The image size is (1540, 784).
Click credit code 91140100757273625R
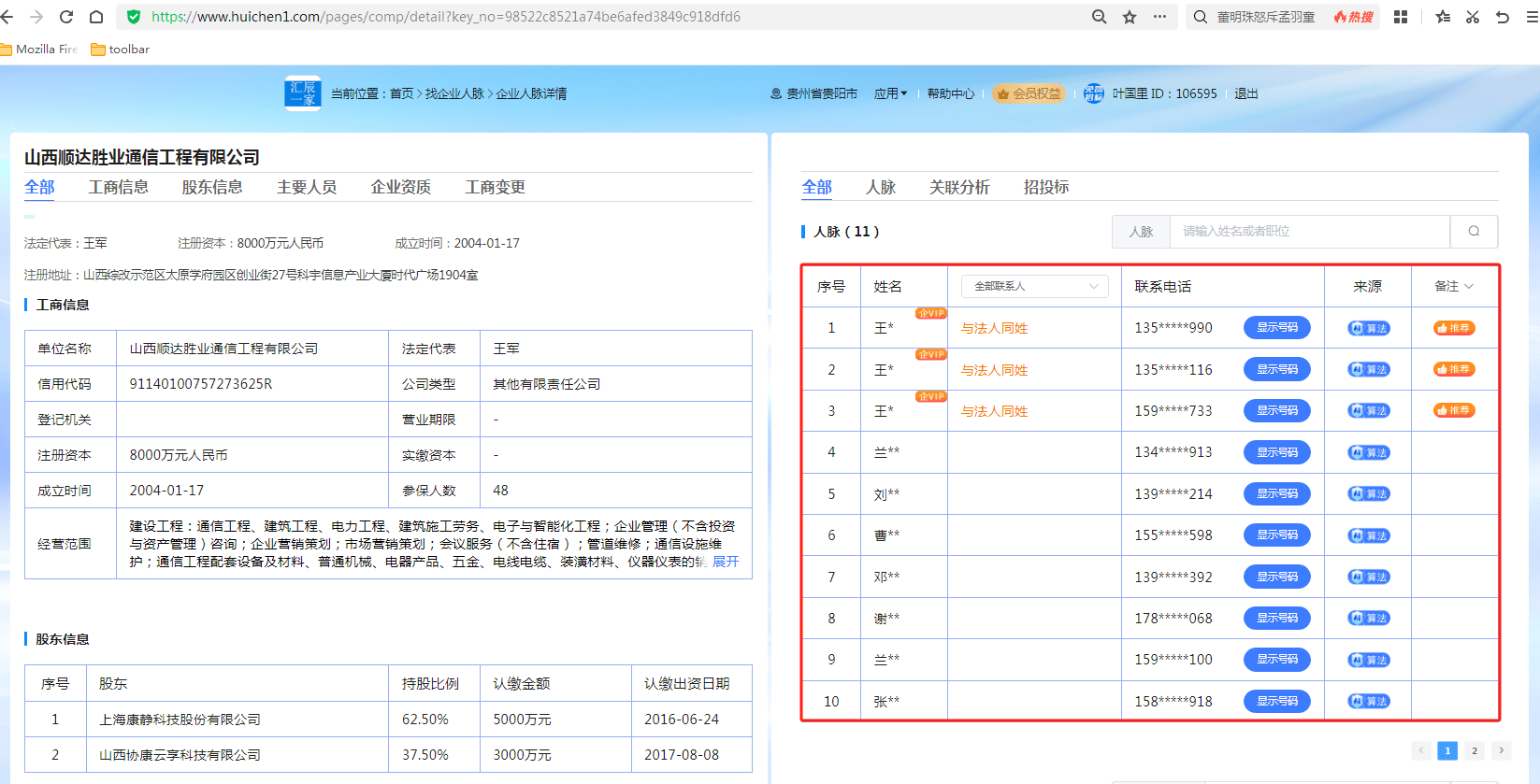coord(201,384)
